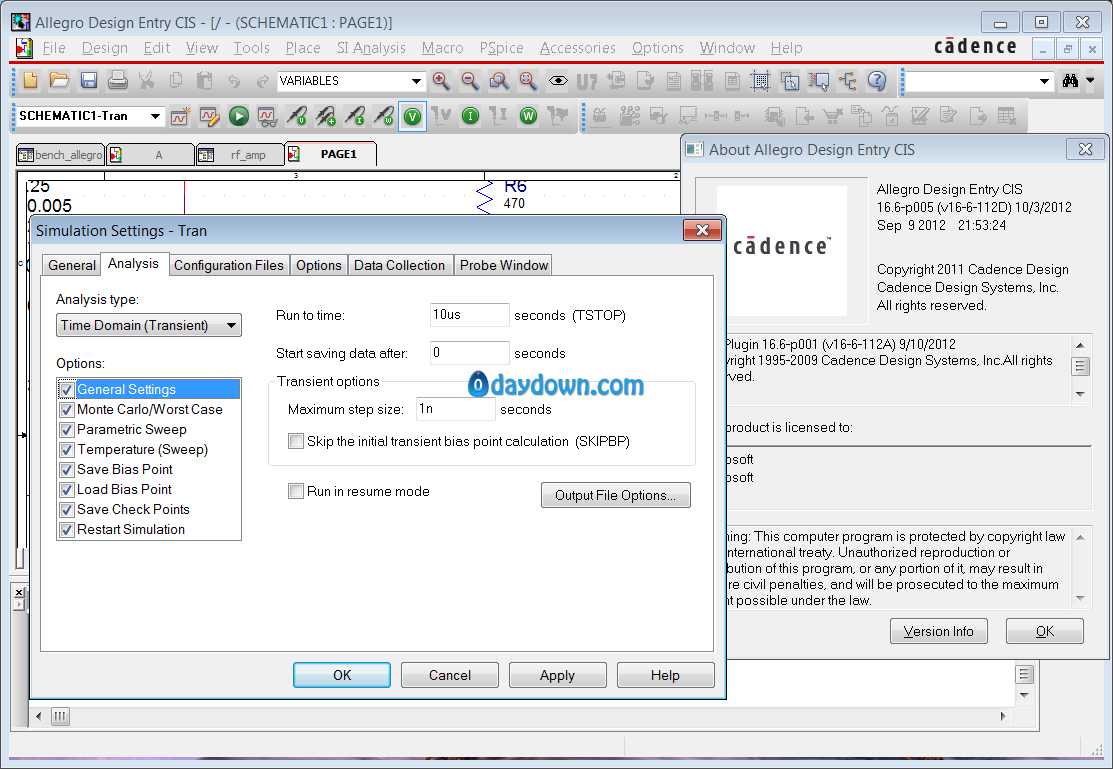Uncheck the Parametric Sweep checkbox
The image size is (1113, 769).
67,430
